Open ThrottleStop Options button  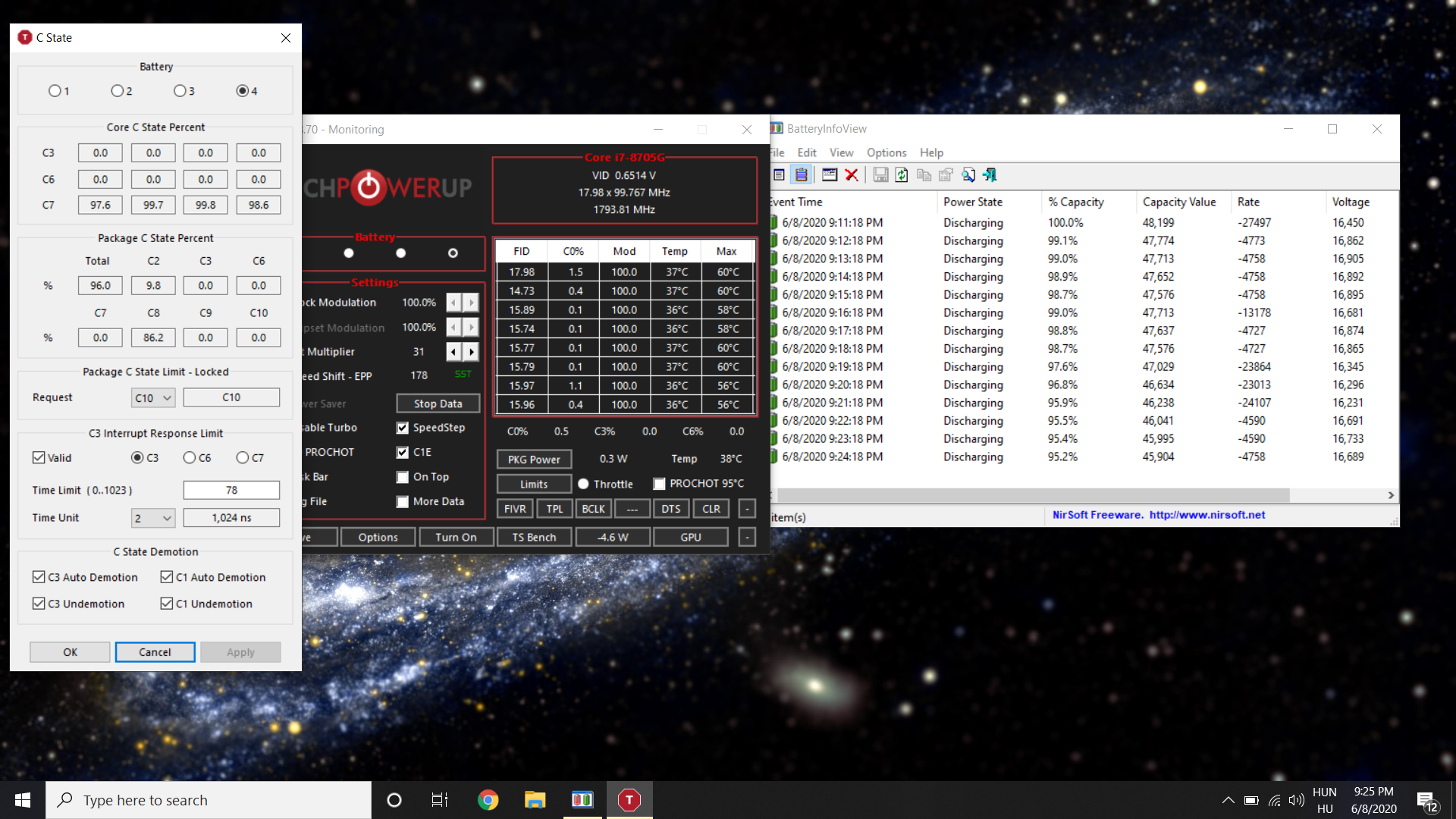click(378, 537)
